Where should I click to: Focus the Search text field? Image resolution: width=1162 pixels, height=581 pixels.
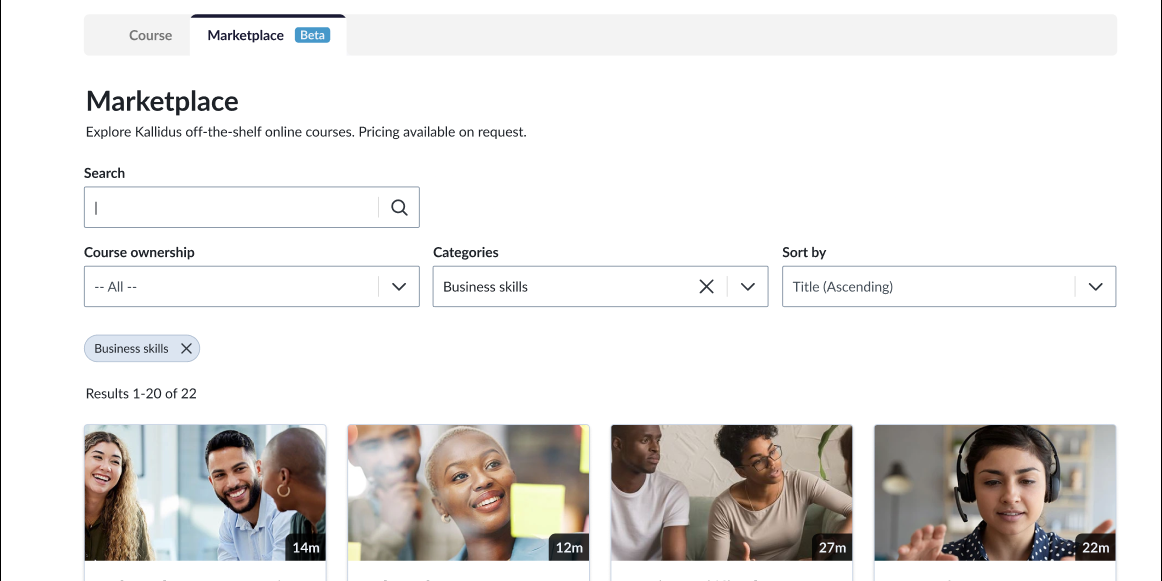coord(232,207)
